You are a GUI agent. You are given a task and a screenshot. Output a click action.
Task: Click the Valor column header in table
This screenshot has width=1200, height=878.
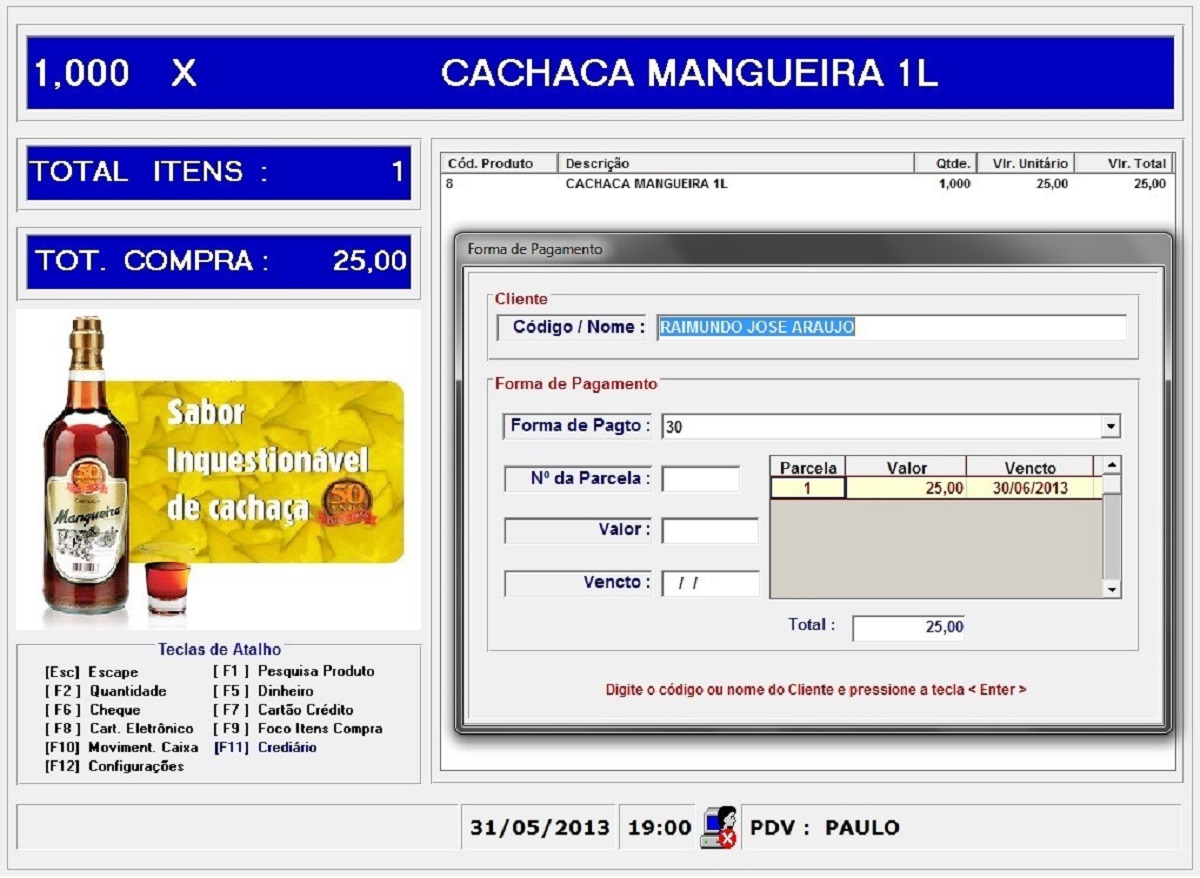click(x=906, y=467)
